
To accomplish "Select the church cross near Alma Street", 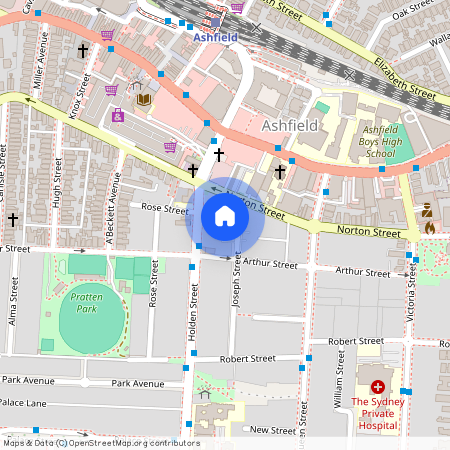I will (13, 220).
